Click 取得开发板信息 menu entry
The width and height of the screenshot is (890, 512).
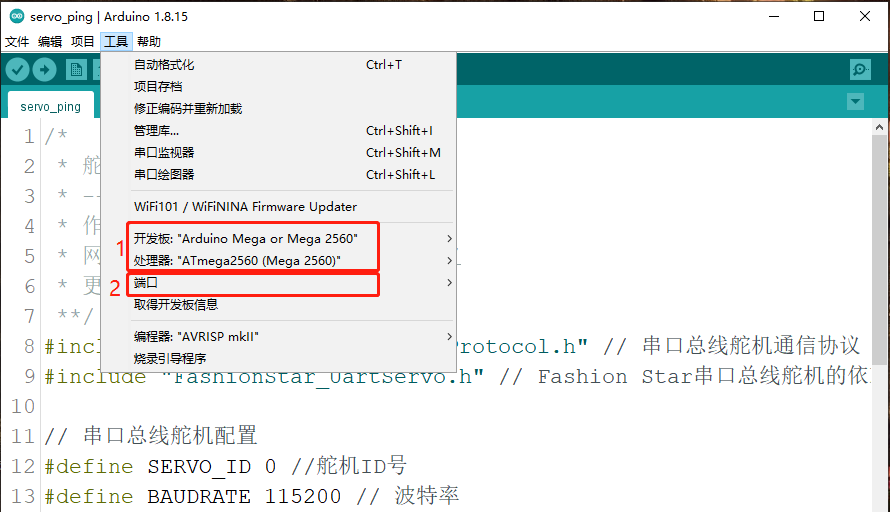point(176,305)
